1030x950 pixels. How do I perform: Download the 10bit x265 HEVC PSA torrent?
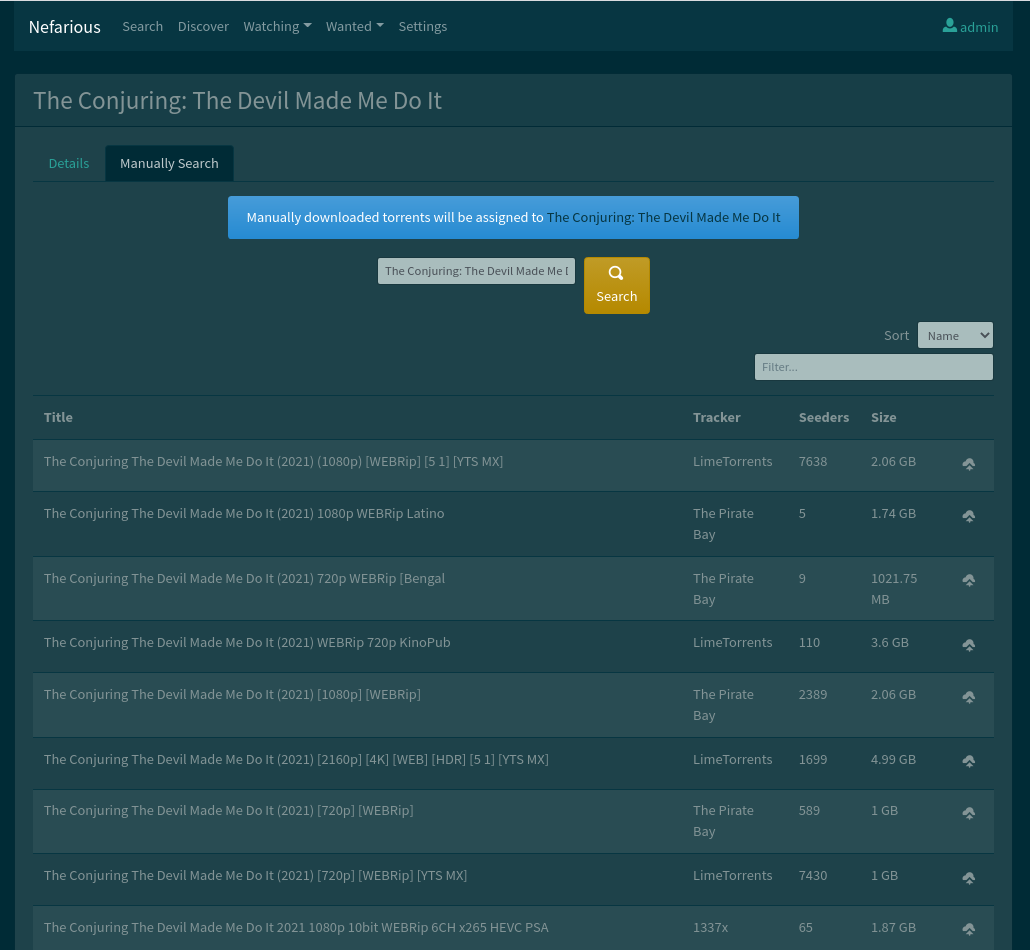pos(968,929)
